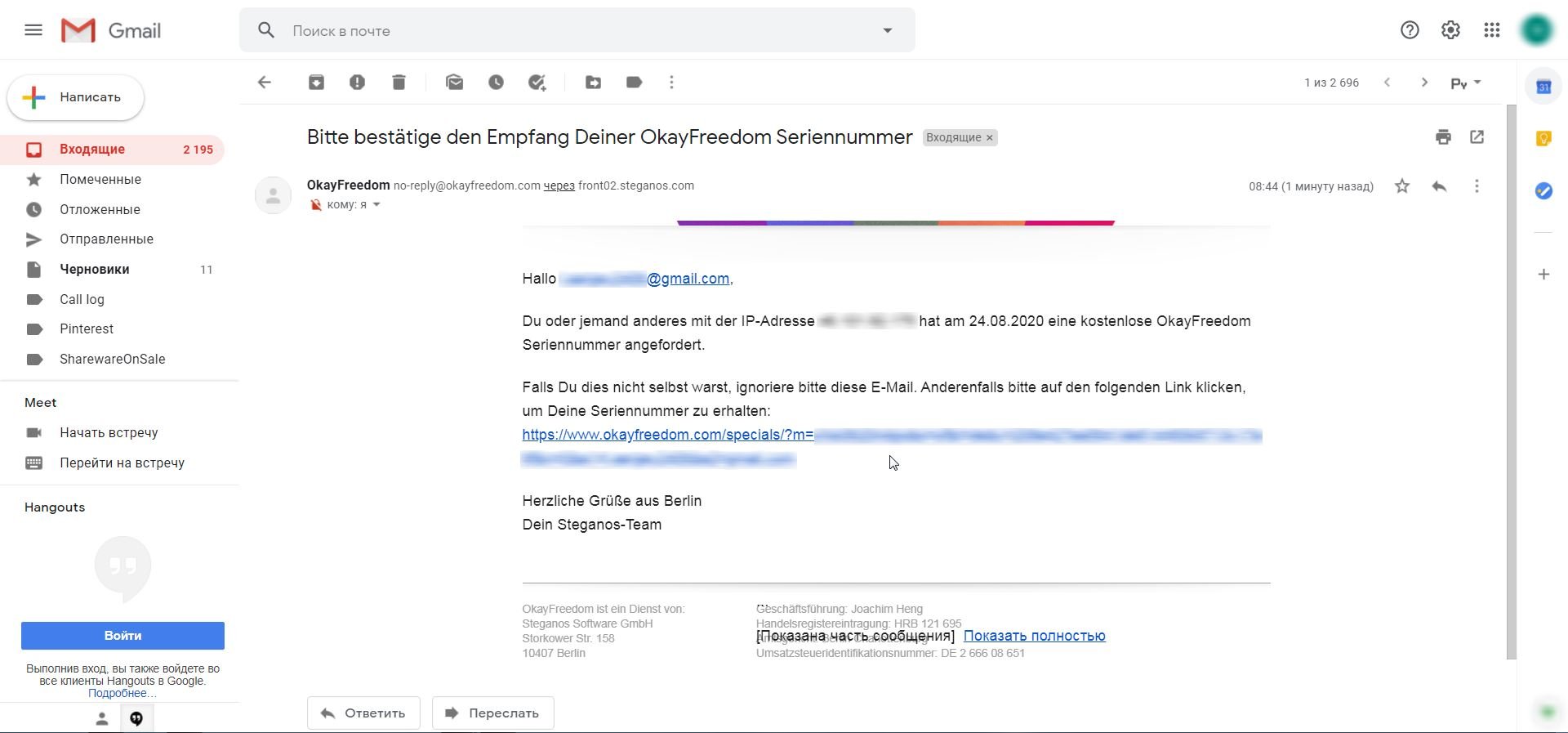
Task: Open Hangouts conversations icon
Action: coord(136,719)
